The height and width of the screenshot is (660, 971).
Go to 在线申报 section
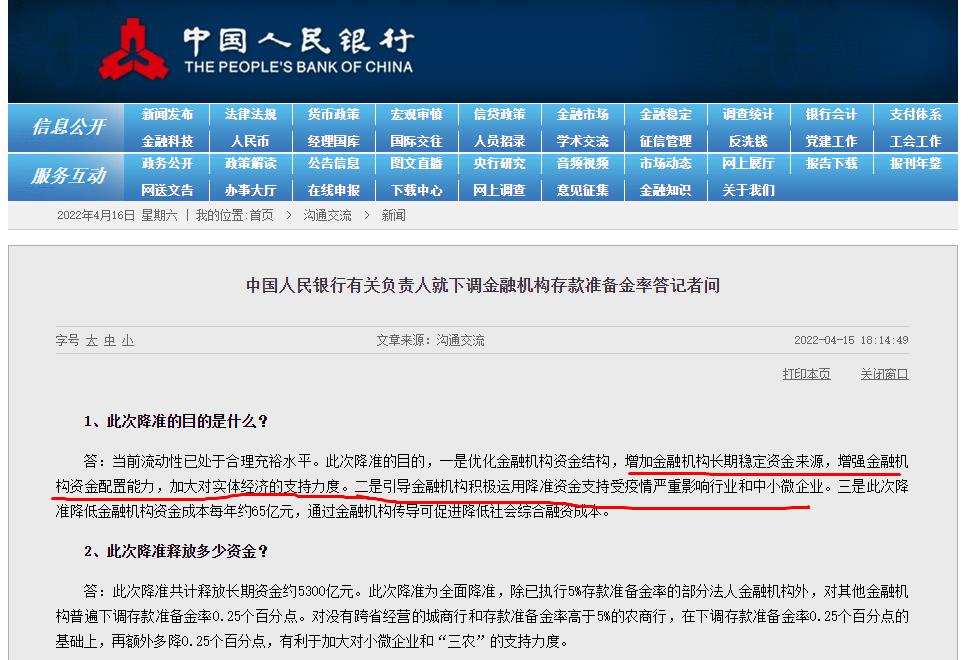[x=333, y=190]
